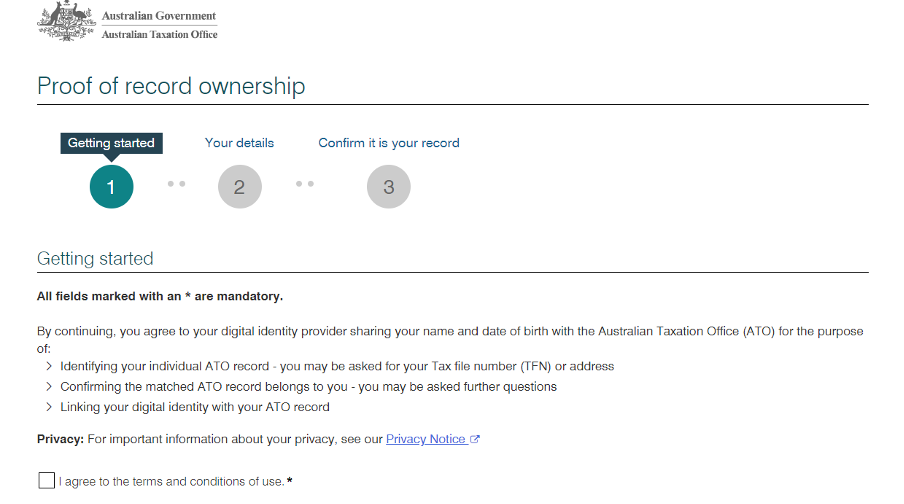Click the step 2 grey circle
Viewport: 904px width, 504px height.
click(x=240, y=187)
